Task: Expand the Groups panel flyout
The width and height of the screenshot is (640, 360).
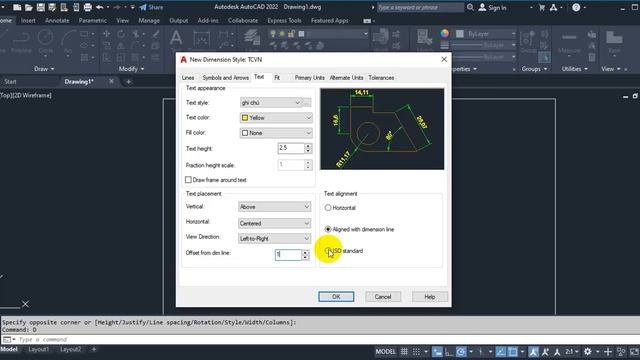Action: pyautogui.click(x=534, y=69)
